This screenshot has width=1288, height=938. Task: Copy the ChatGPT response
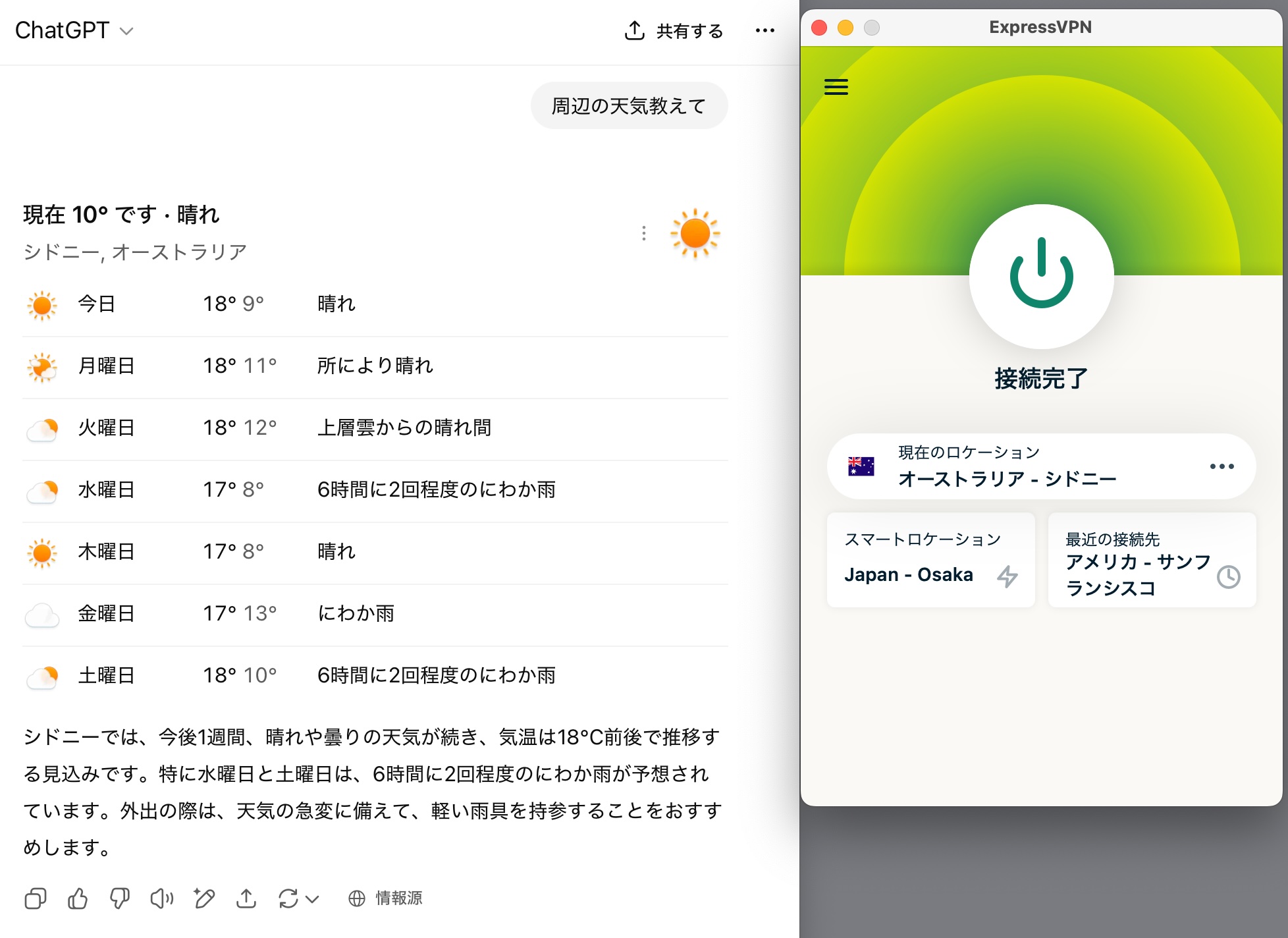tap(36, 898)
